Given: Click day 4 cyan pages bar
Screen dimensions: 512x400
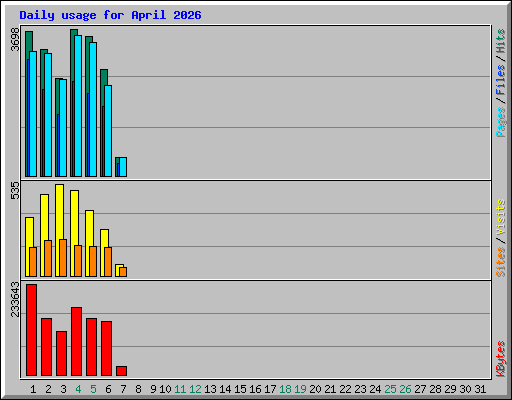Looking at the screenshot, I should coord(78,106).
